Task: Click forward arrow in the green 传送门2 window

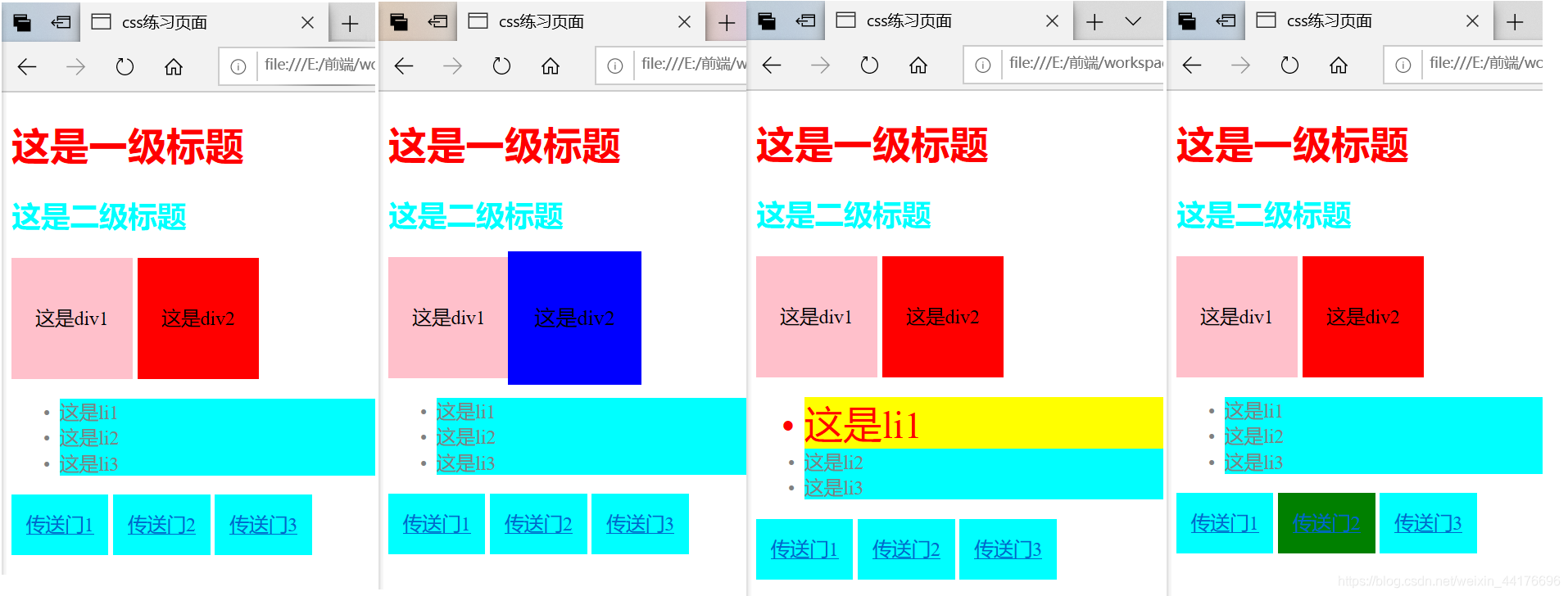Action: (x=1240, y=65)
